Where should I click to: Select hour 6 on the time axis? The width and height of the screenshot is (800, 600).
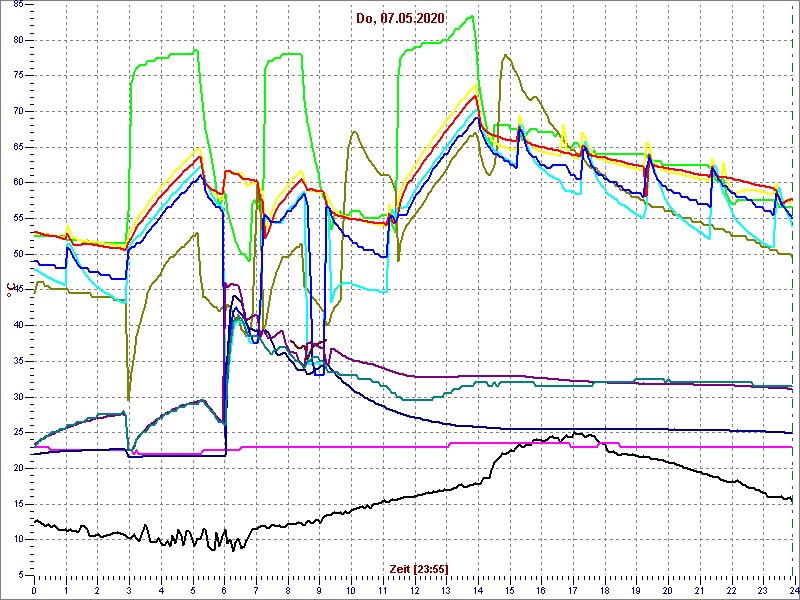(224, 590)
